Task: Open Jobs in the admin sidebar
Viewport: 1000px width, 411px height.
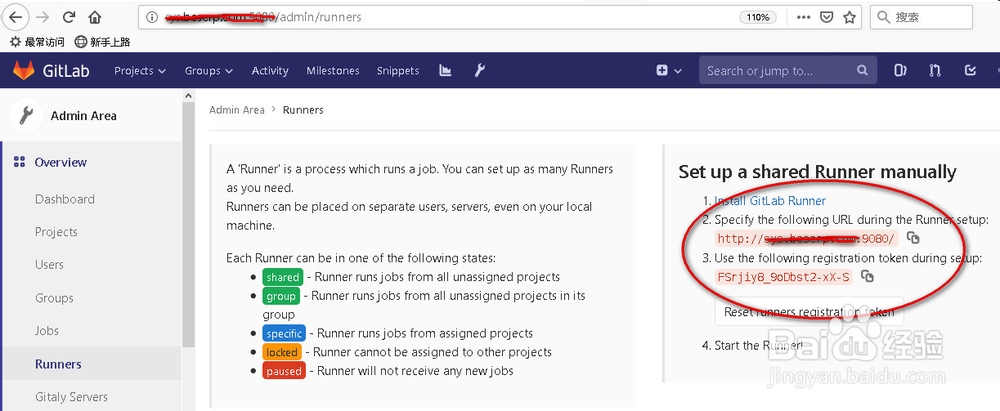Action: pos(47,331)
